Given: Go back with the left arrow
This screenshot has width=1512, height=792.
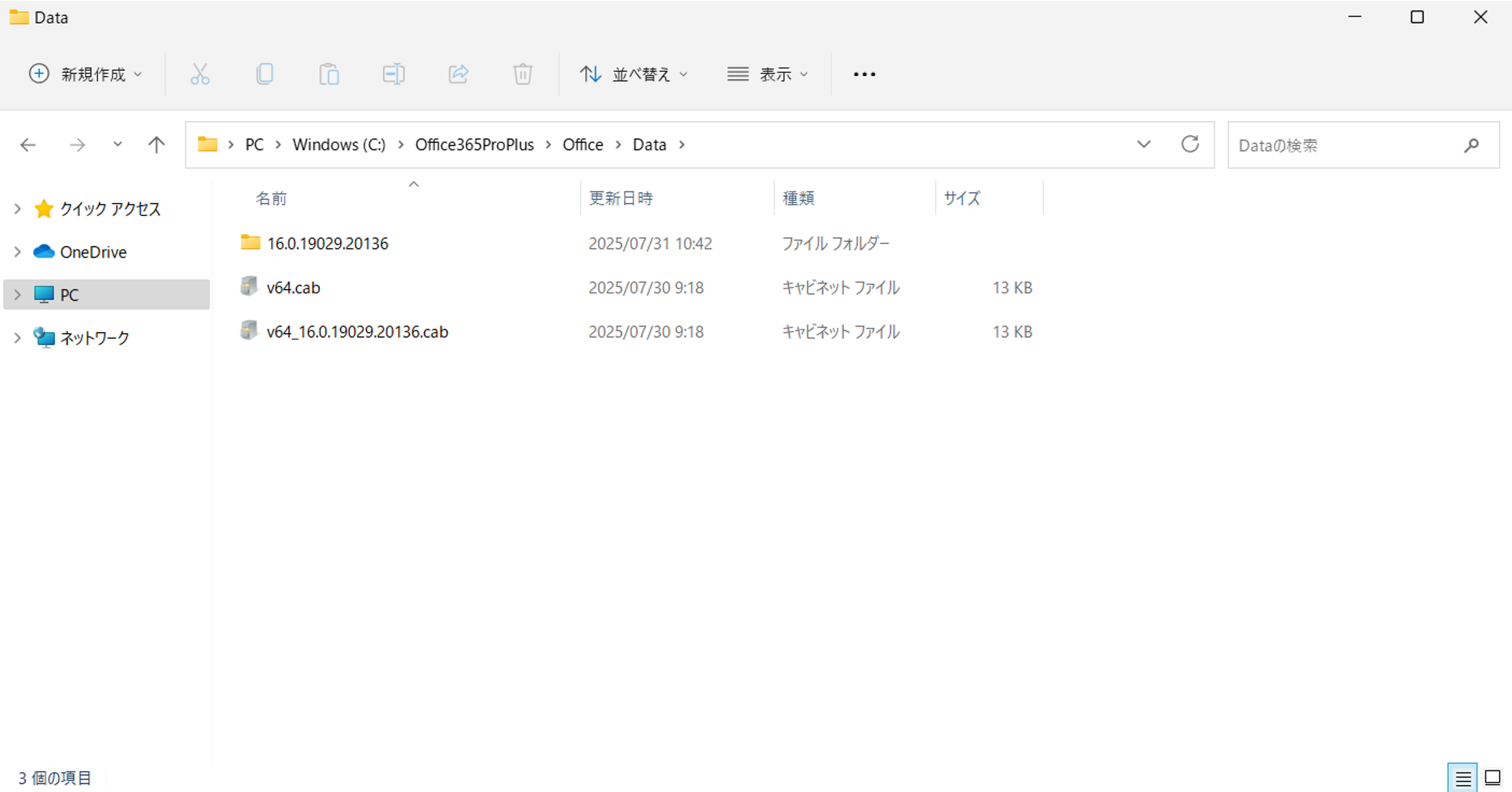Looking at the screenshot, I should click(28, 145).
